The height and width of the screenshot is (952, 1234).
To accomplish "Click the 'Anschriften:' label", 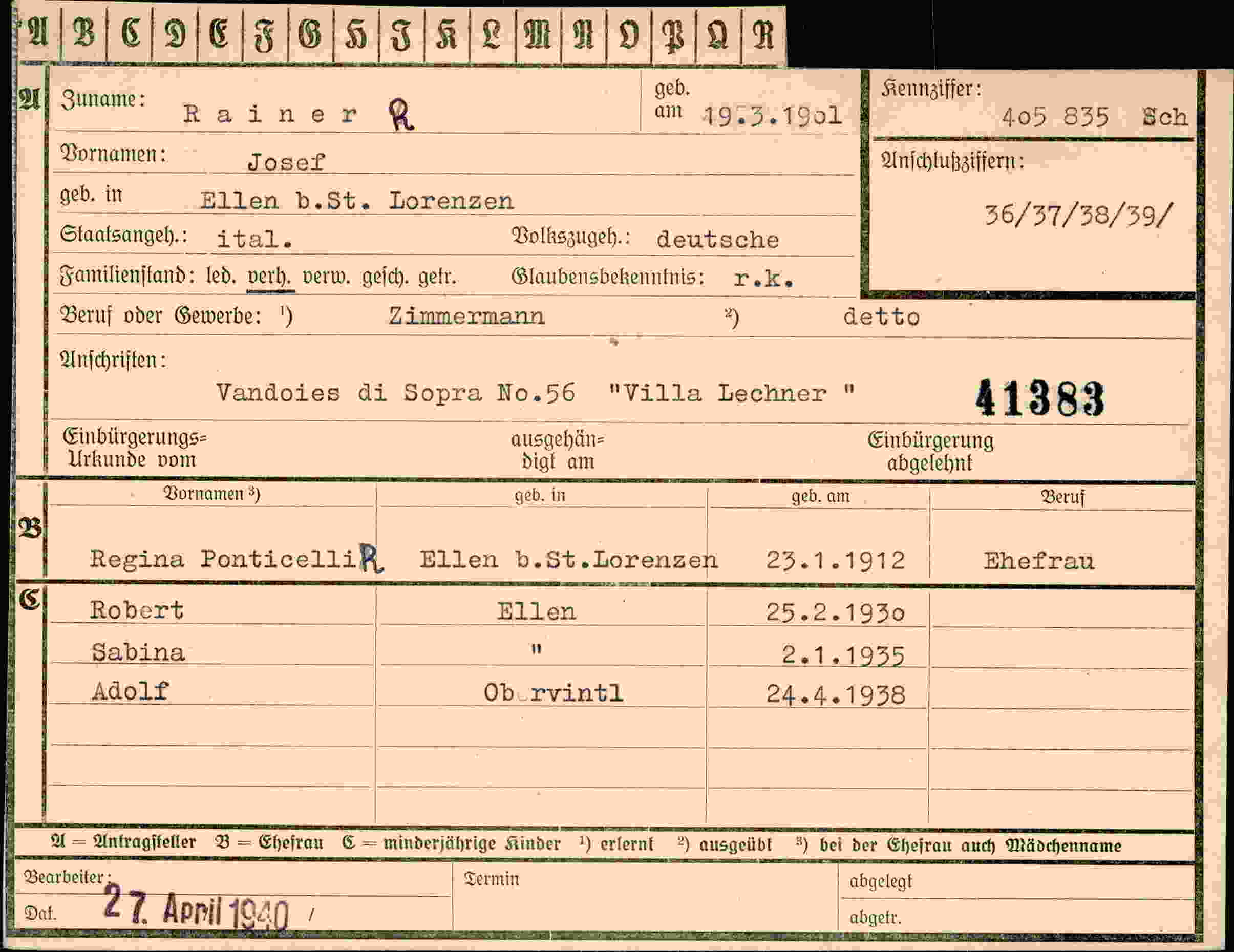I will click(x=114, y=360).
